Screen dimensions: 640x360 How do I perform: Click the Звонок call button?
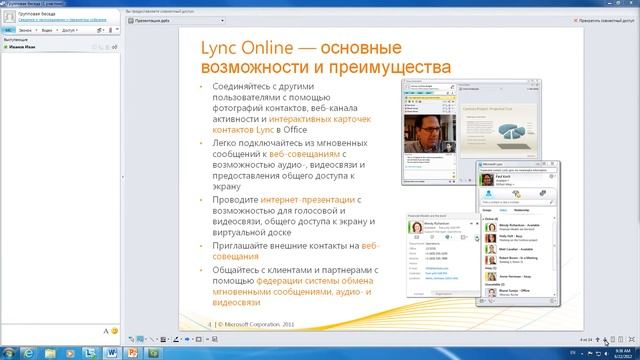[x=25, y=30]
